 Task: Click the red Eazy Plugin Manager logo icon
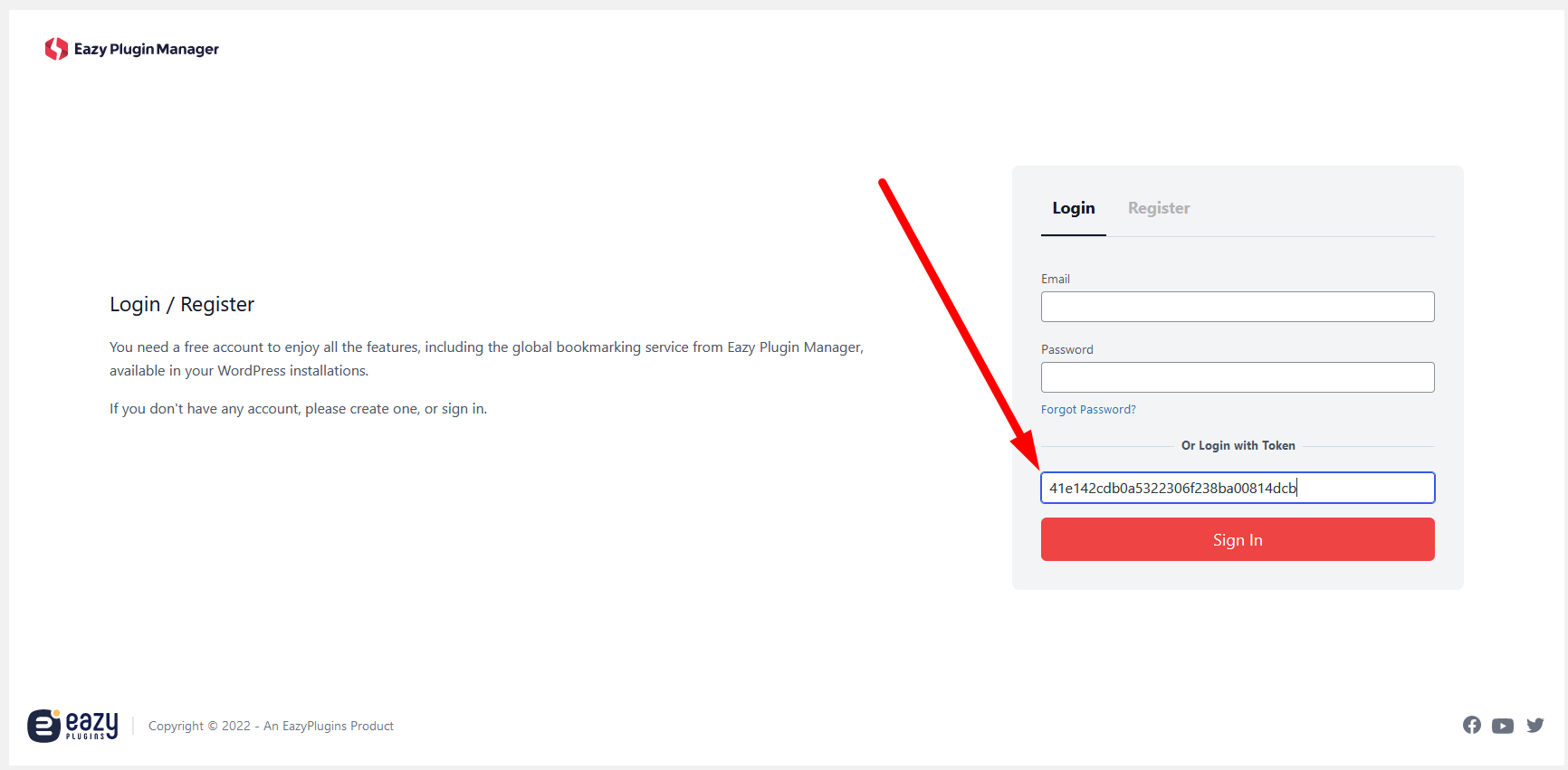tap(56, 49)
